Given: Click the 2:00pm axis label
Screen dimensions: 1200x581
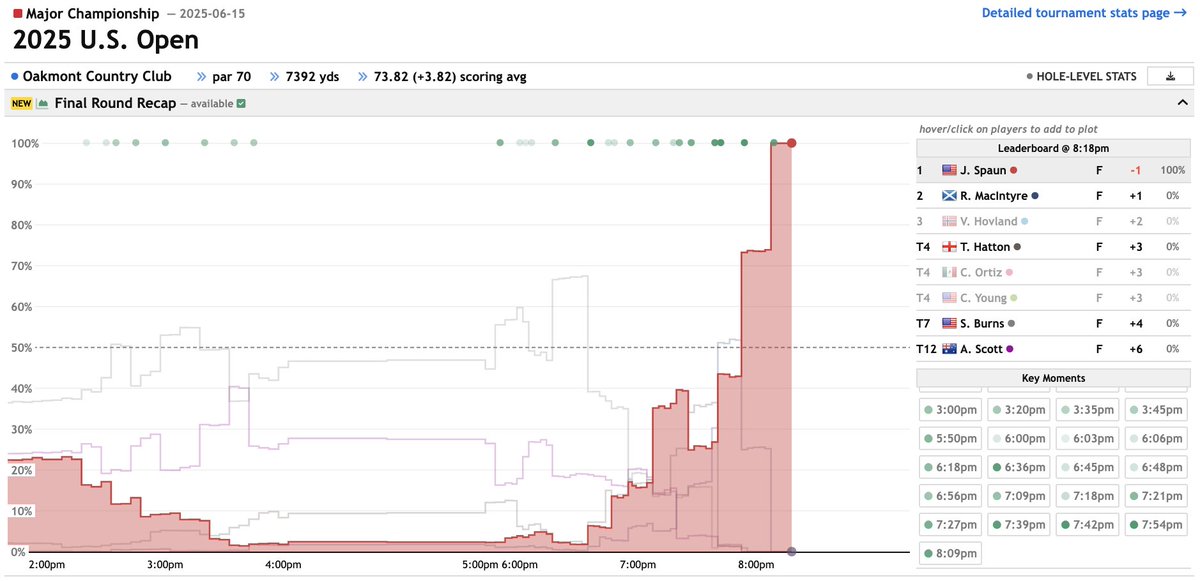Looking at the screenshot, I should tap(47, 565).
